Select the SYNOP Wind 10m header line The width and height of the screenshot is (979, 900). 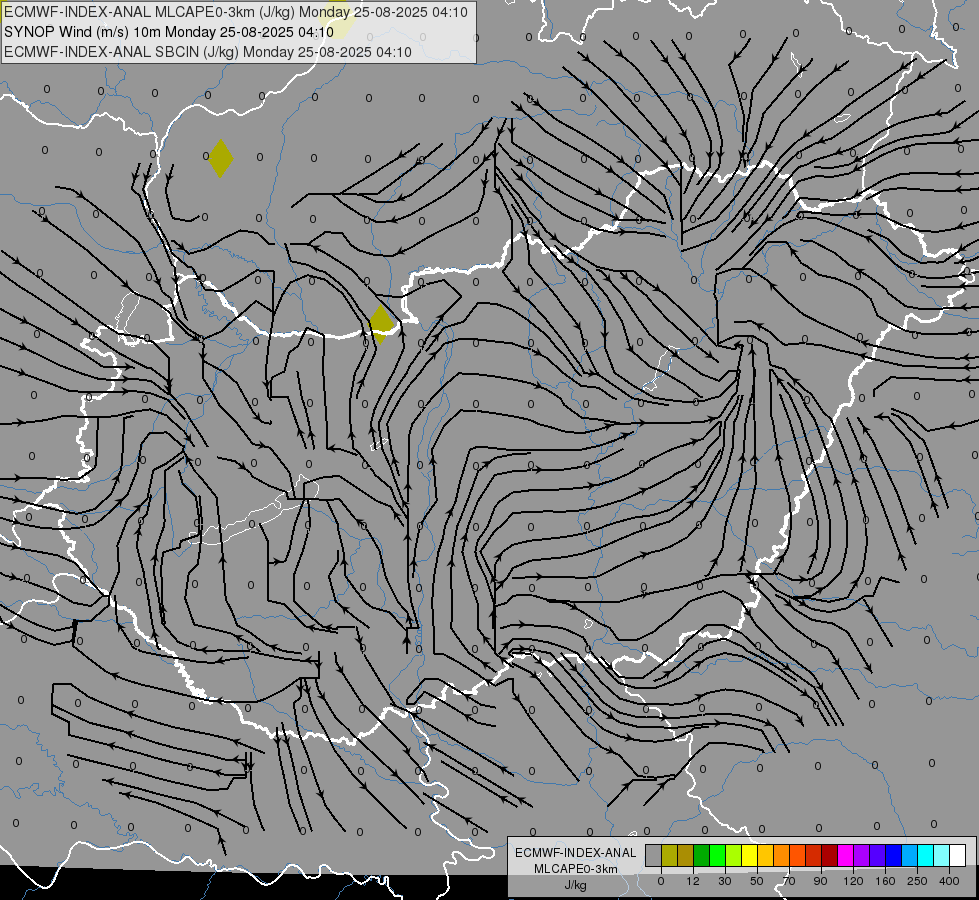point(169,32)
